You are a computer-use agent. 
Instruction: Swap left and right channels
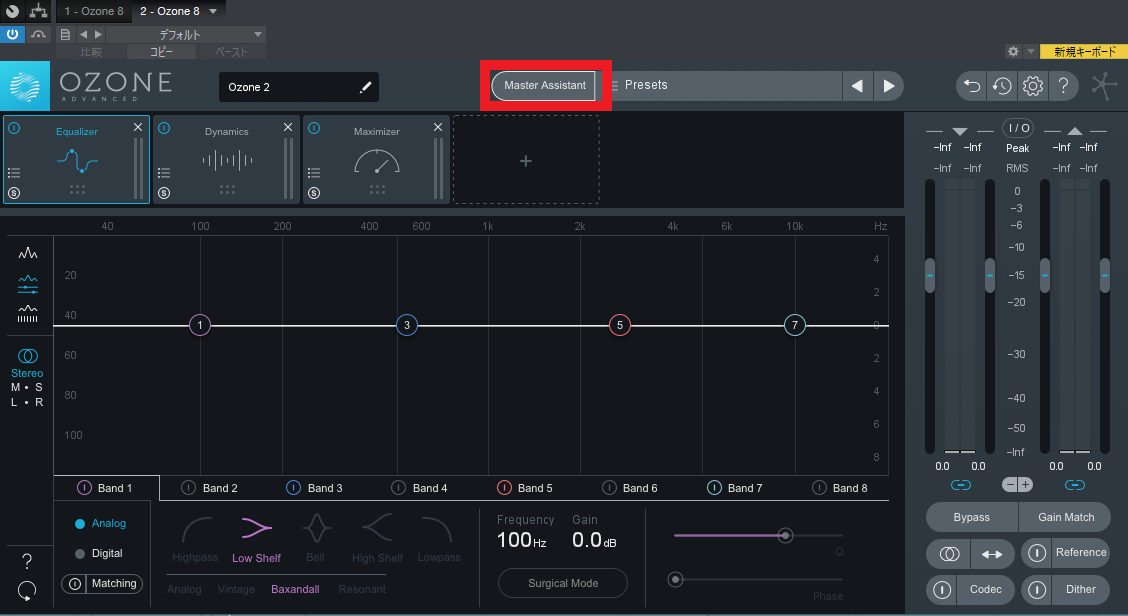pos(991,553)
